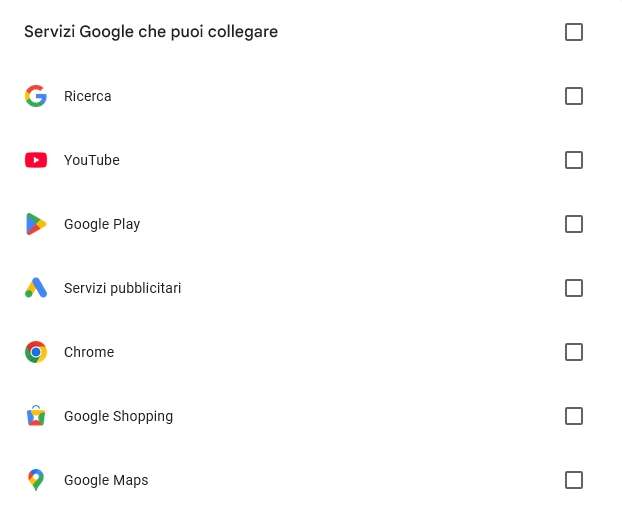
Task: Click the Google Shopping bag icon
Action: pos(36,416)
